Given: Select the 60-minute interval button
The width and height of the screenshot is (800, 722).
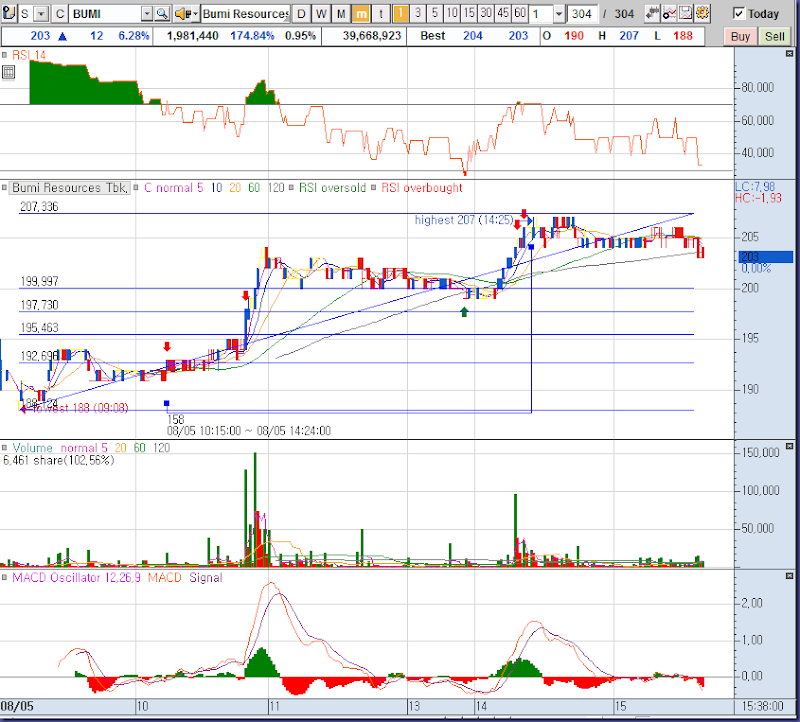Looking at the screenshot, I should [x=520, y=13].
